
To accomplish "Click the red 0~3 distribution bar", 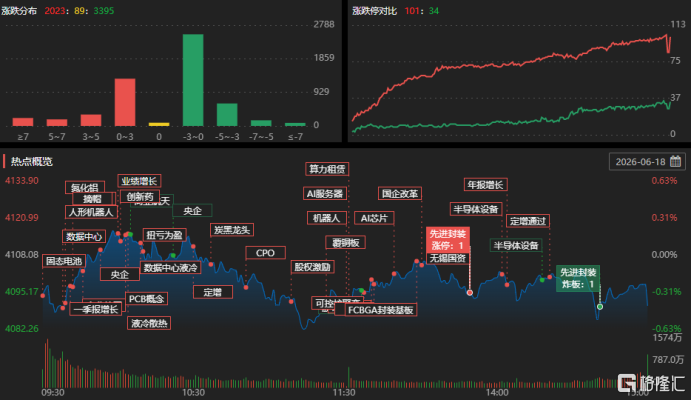I will point(125,102).
